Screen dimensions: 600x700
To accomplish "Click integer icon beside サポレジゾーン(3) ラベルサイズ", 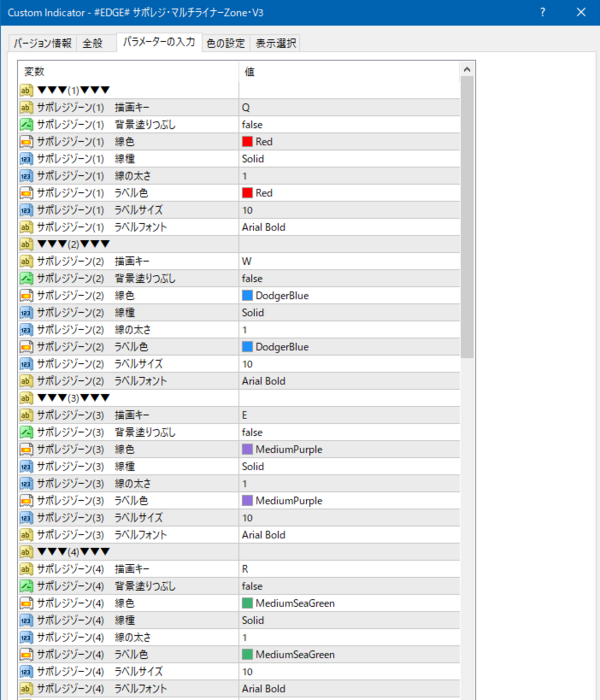I will coord(26,518).
